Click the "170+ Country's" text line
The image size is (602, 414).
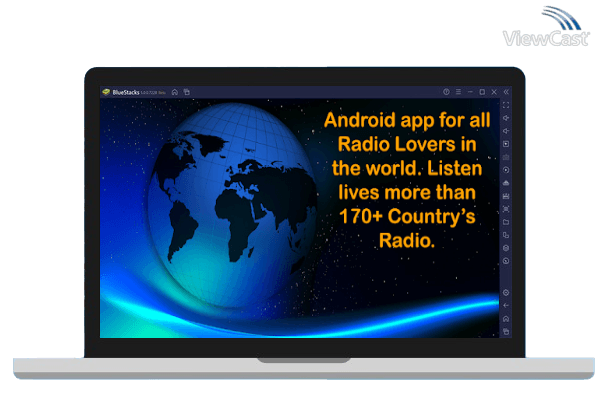pos(407,216)
